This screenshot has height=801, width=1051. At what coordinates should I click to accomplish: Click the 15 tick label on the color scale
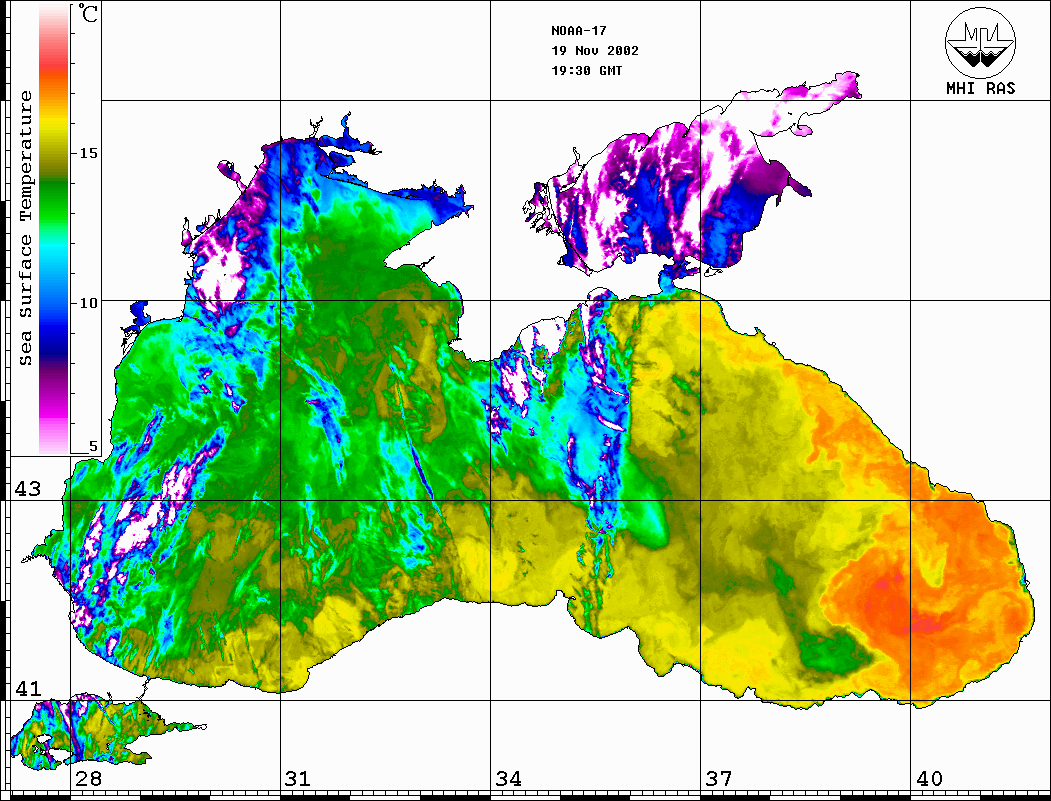coord(88,153)
